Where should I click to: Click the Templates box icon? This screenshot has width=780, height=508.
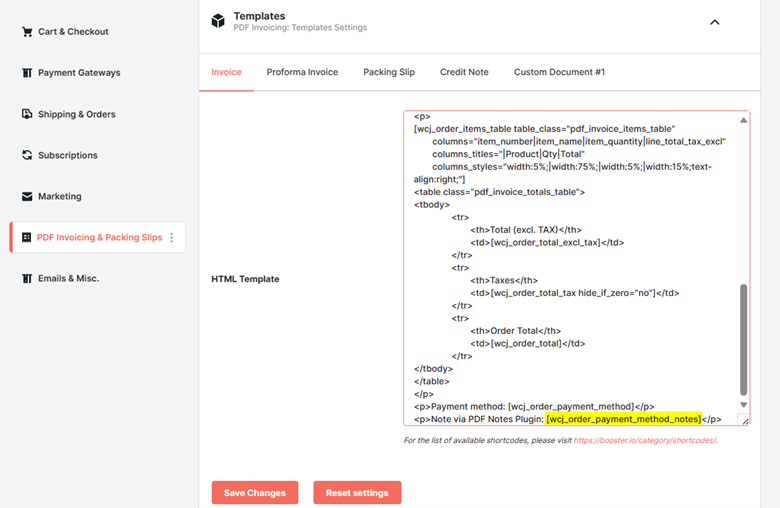tap(218, 21)
